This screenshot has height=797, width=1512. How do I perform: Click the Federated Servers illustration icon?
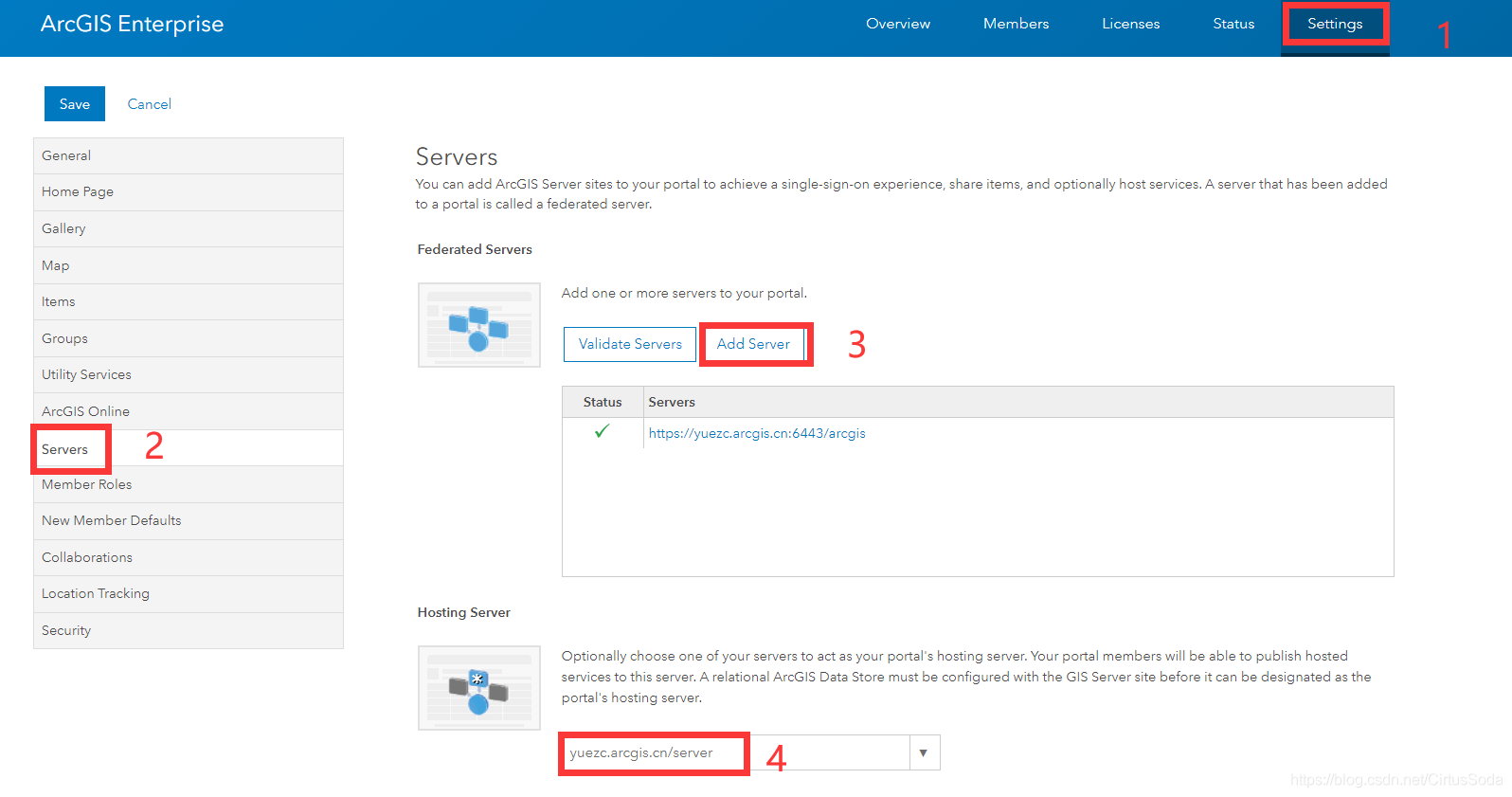point(479,325)
